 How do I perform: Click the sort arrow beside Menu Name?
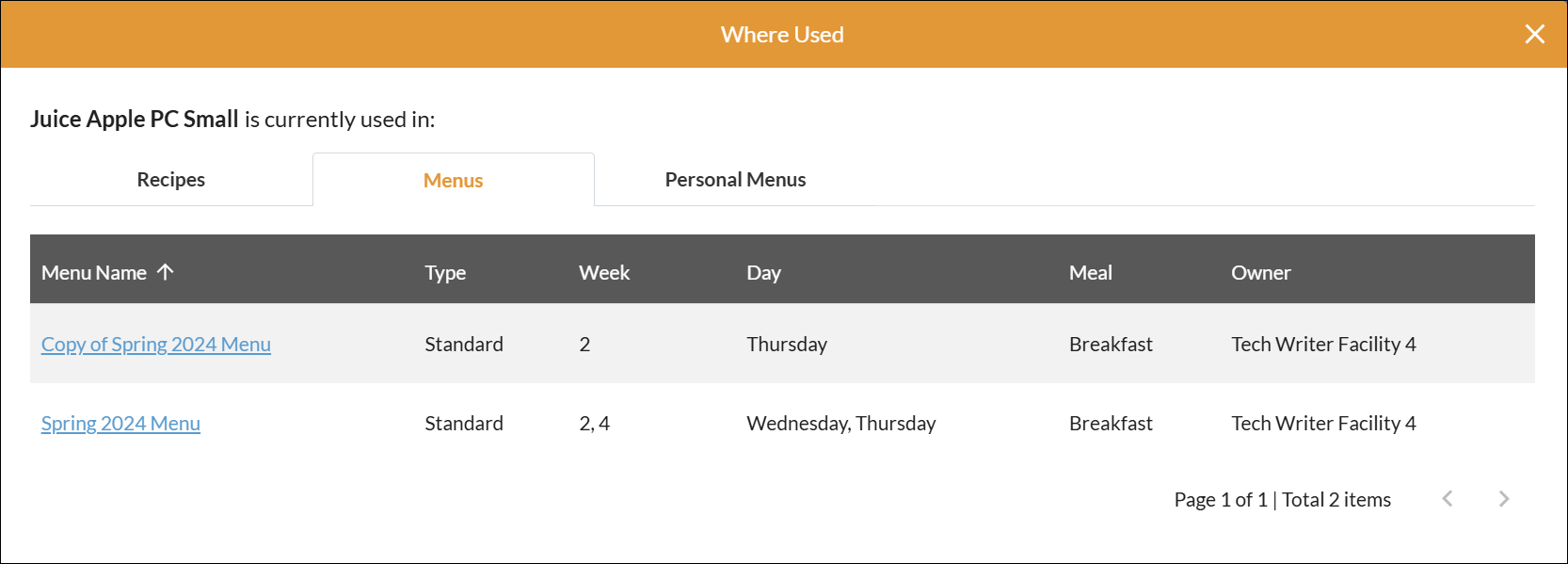pyautogui.click(x=166, y=272)
